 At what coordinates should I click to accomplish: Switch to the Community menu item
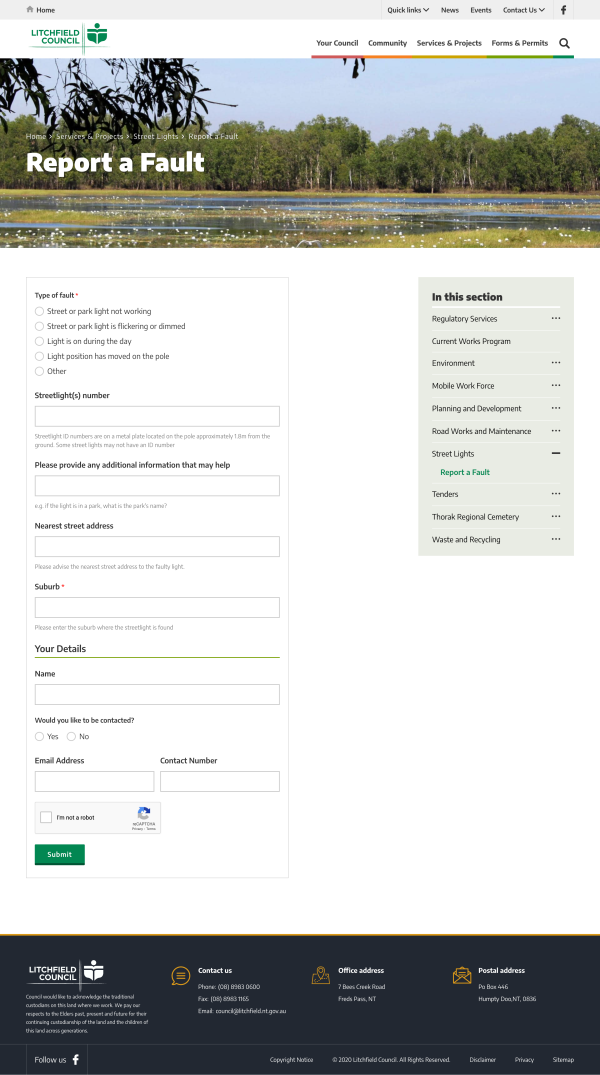pos(387,43)
